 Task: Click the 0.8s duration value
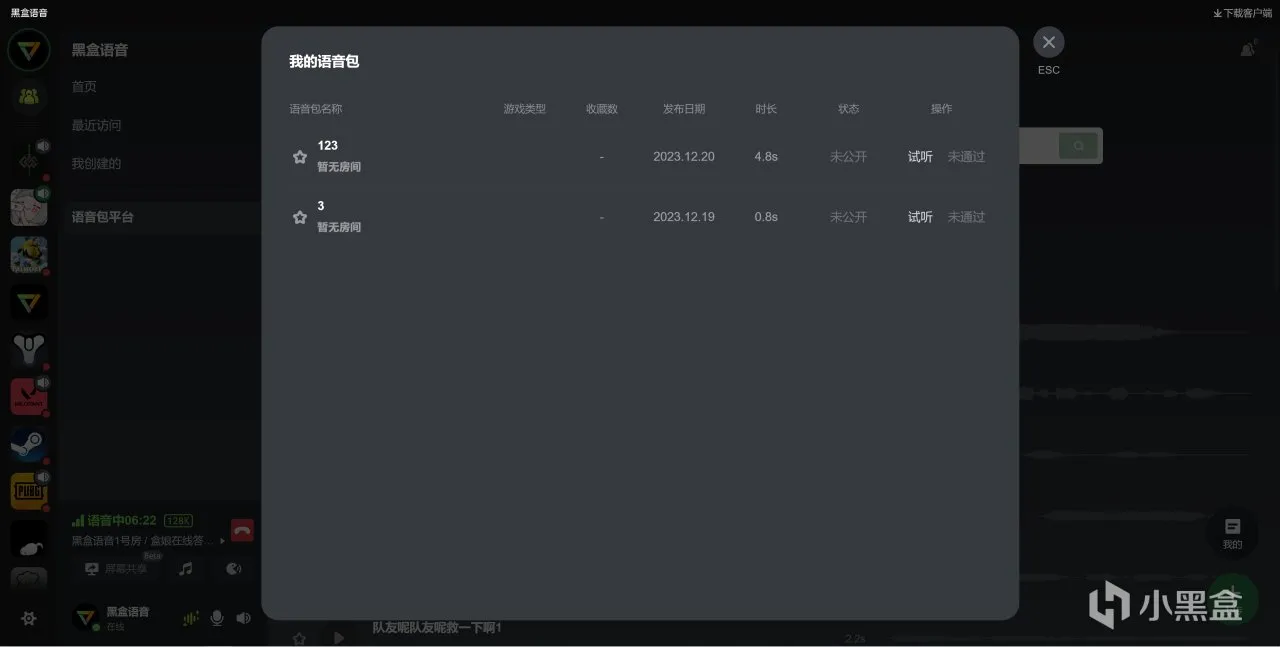pyautogui.click(x=766, y=217)
